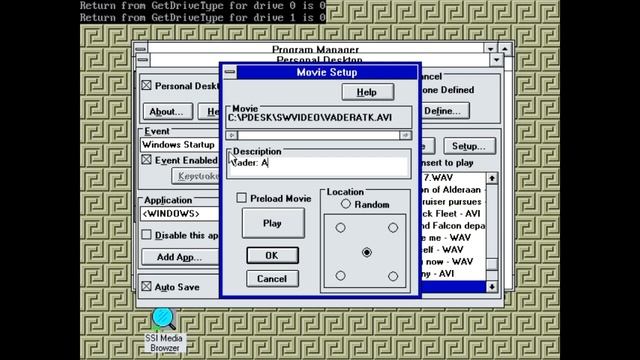Click the About... button in Personal Desktop
640x360 pixels.
click(167, 111)
